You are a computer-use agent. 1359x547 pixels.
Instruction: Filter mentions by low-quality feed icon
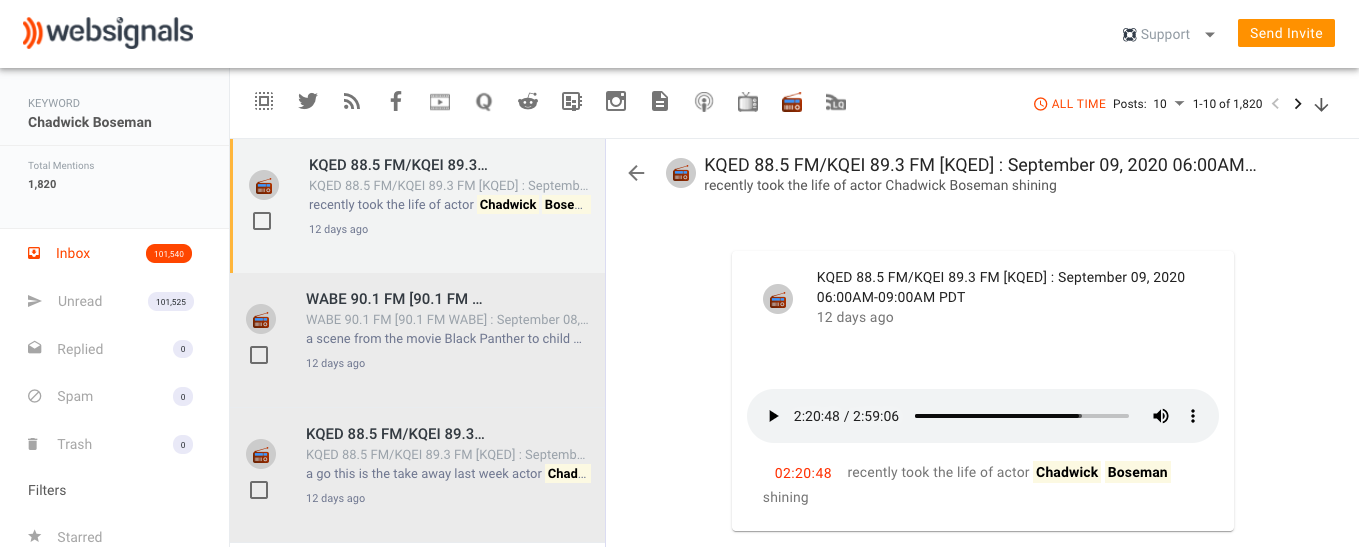pos(836,102)
